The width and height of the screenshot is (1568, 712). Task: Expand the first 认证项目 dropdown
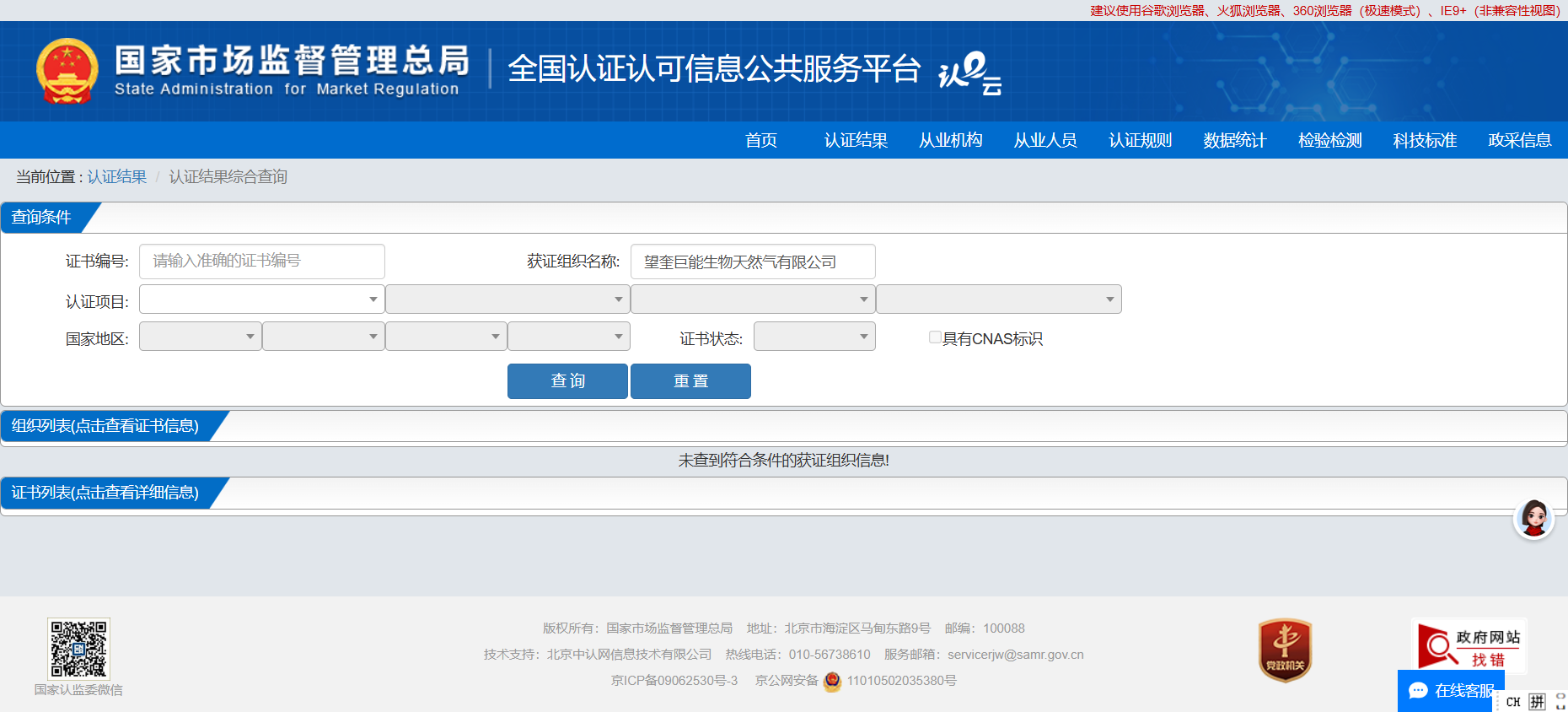point(261,299)
